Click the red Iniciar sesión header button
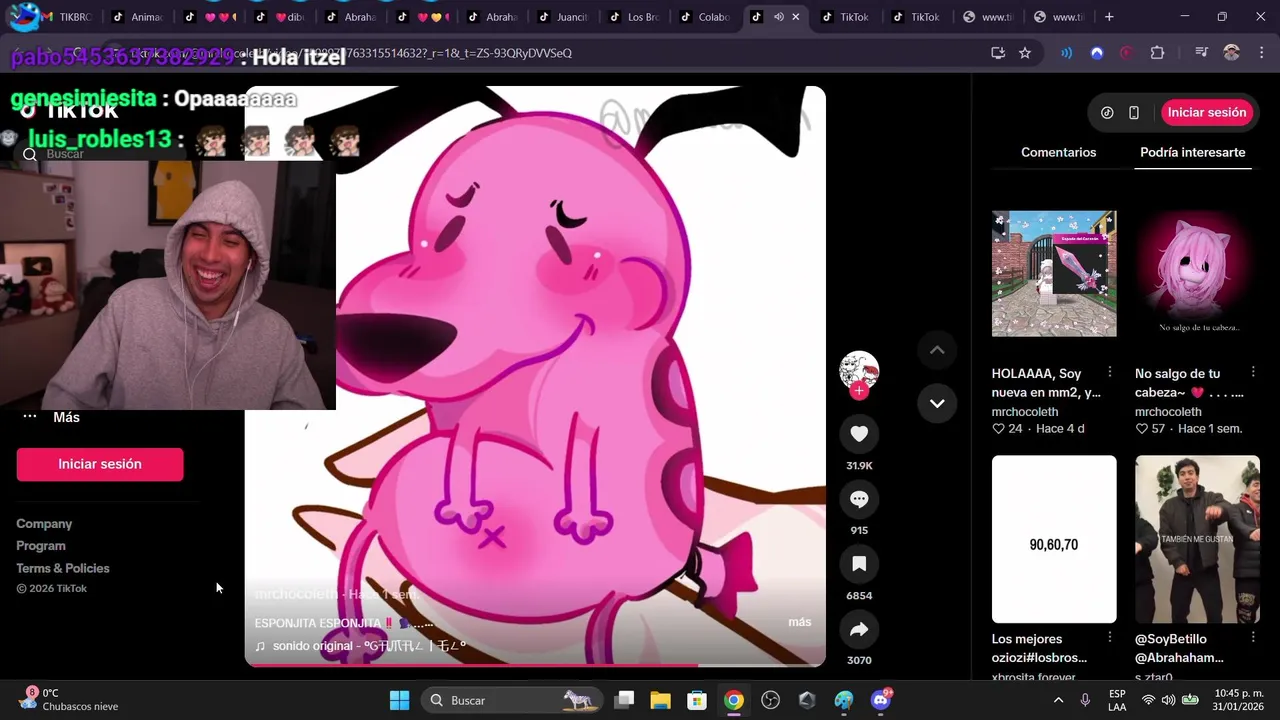The image size is (1280, 720). point(1207,113)
